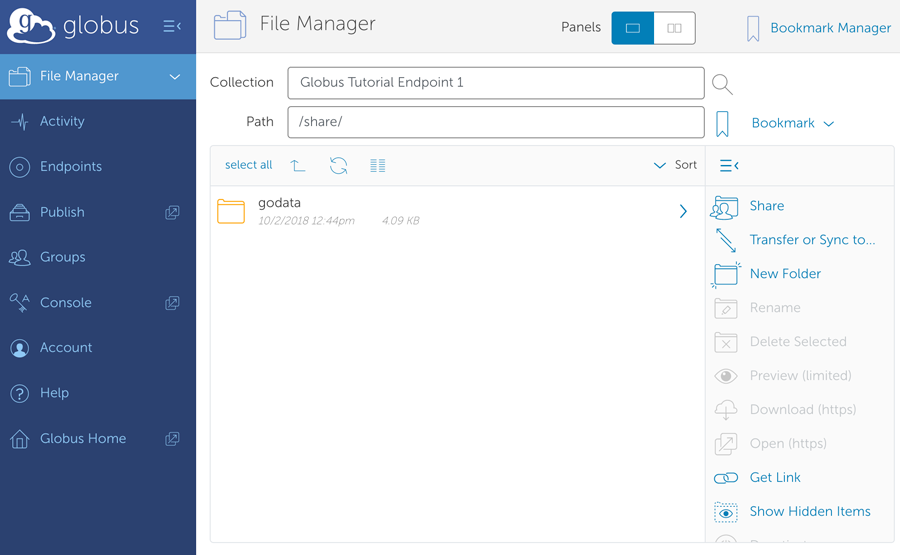
Task: Click the File Manager folder icon in the header
Action: pos(230,25)
